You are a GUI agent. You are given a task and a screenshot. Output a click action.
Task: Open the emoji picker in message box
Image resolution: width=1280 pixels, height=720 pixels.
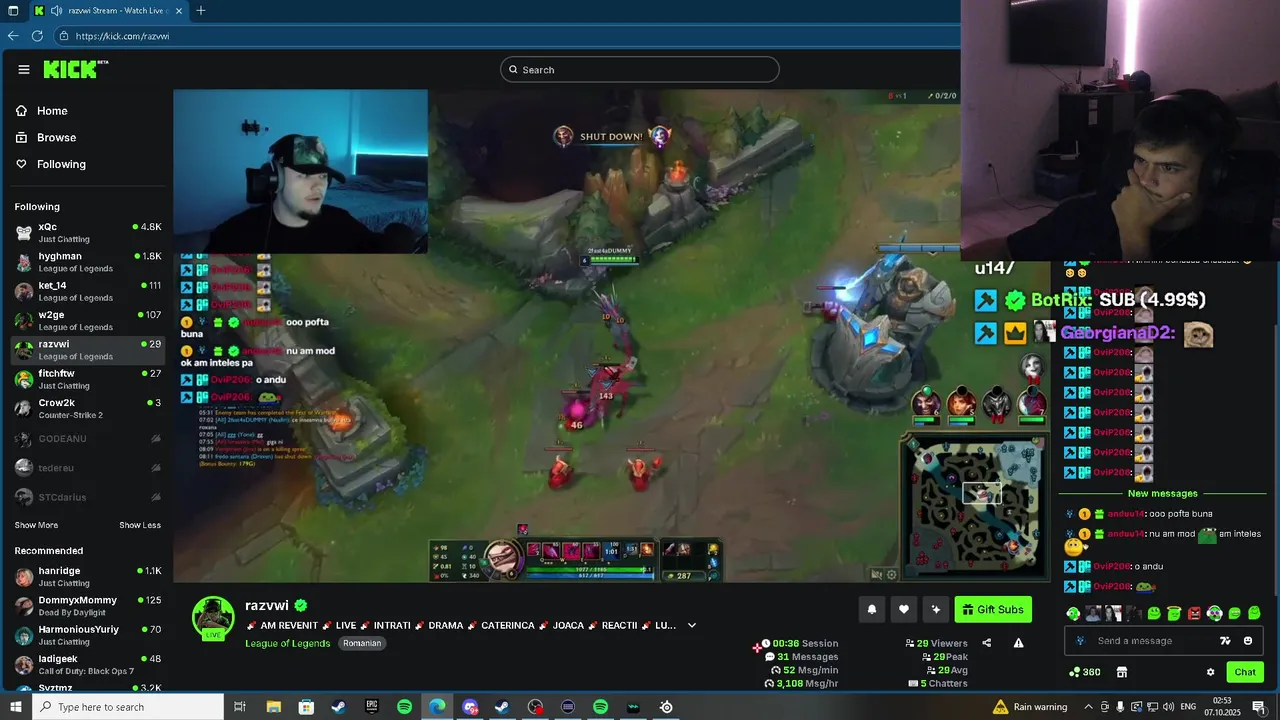1247,641
